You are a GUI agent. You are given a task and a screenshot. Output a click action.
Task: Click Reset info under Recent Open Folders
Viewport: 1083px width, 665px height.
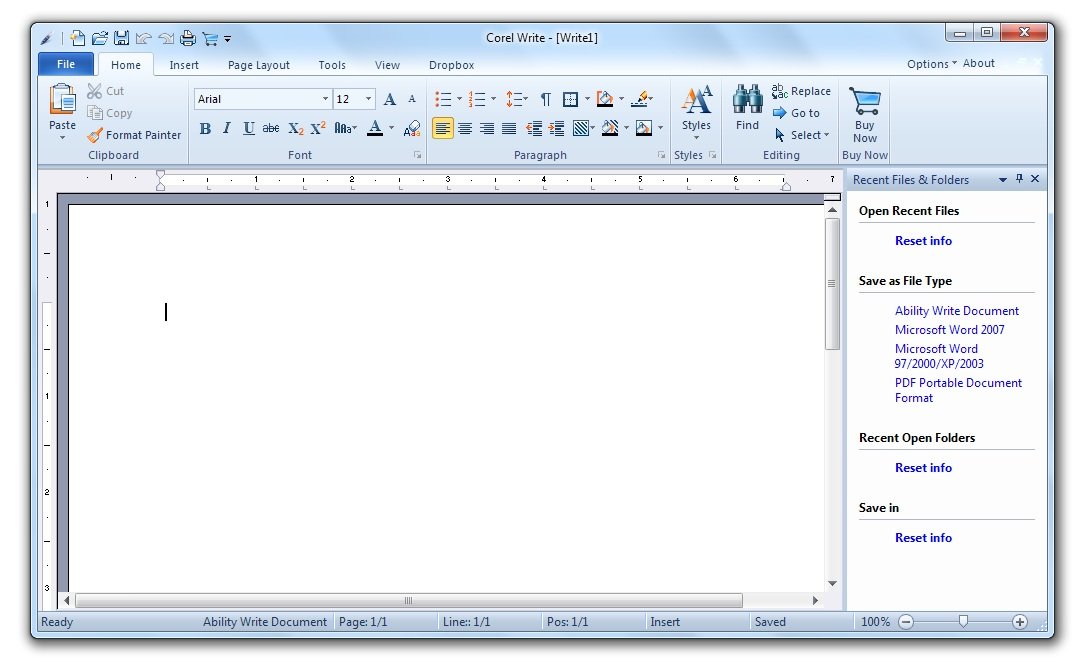[x=922, y=467]
